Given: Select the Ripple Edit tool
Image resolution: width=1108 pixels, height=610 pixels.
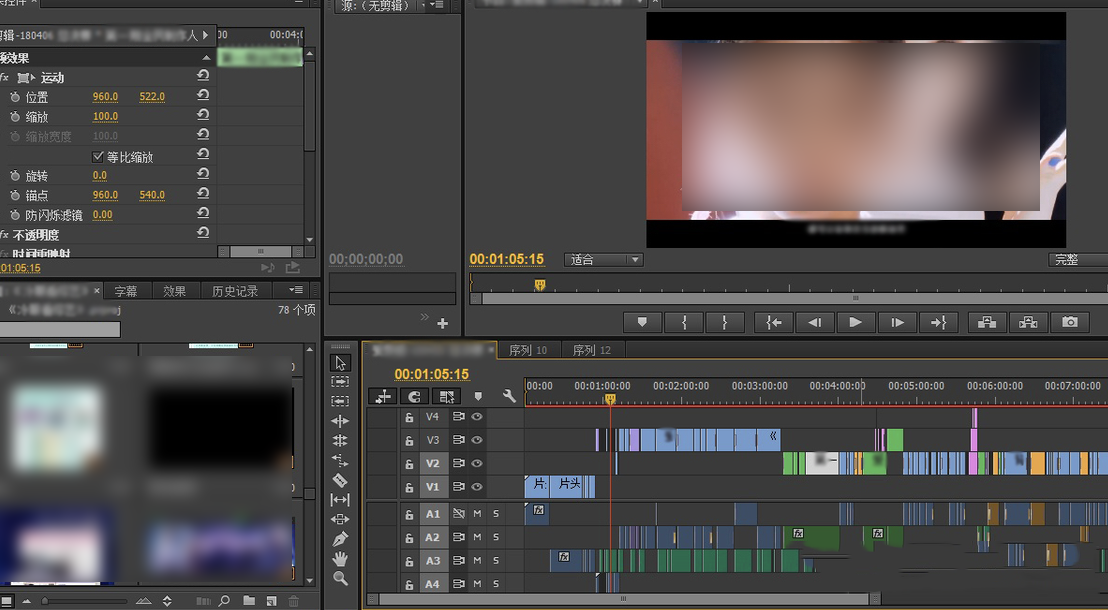Looking at the screenshot, I should [x=340, y=421].
